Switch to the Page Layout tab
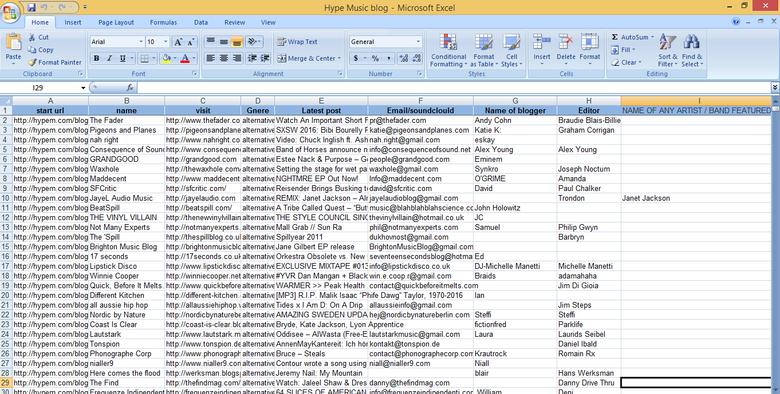The image size is (780, 394). pyautogui.click(x=116, y=22)
